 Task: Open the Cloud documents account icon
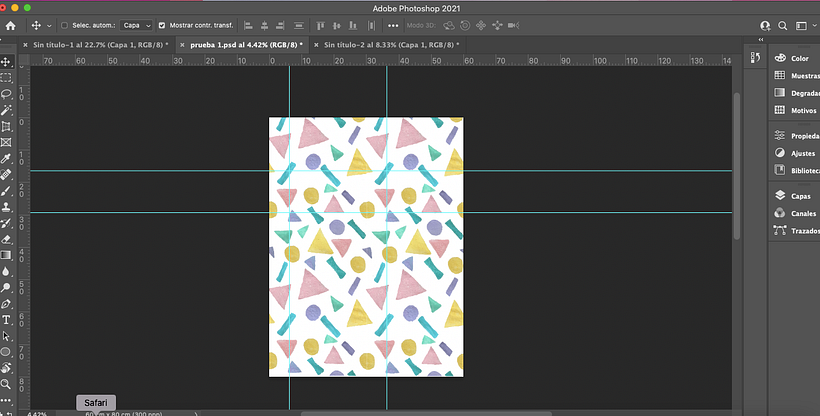point(765,26)
